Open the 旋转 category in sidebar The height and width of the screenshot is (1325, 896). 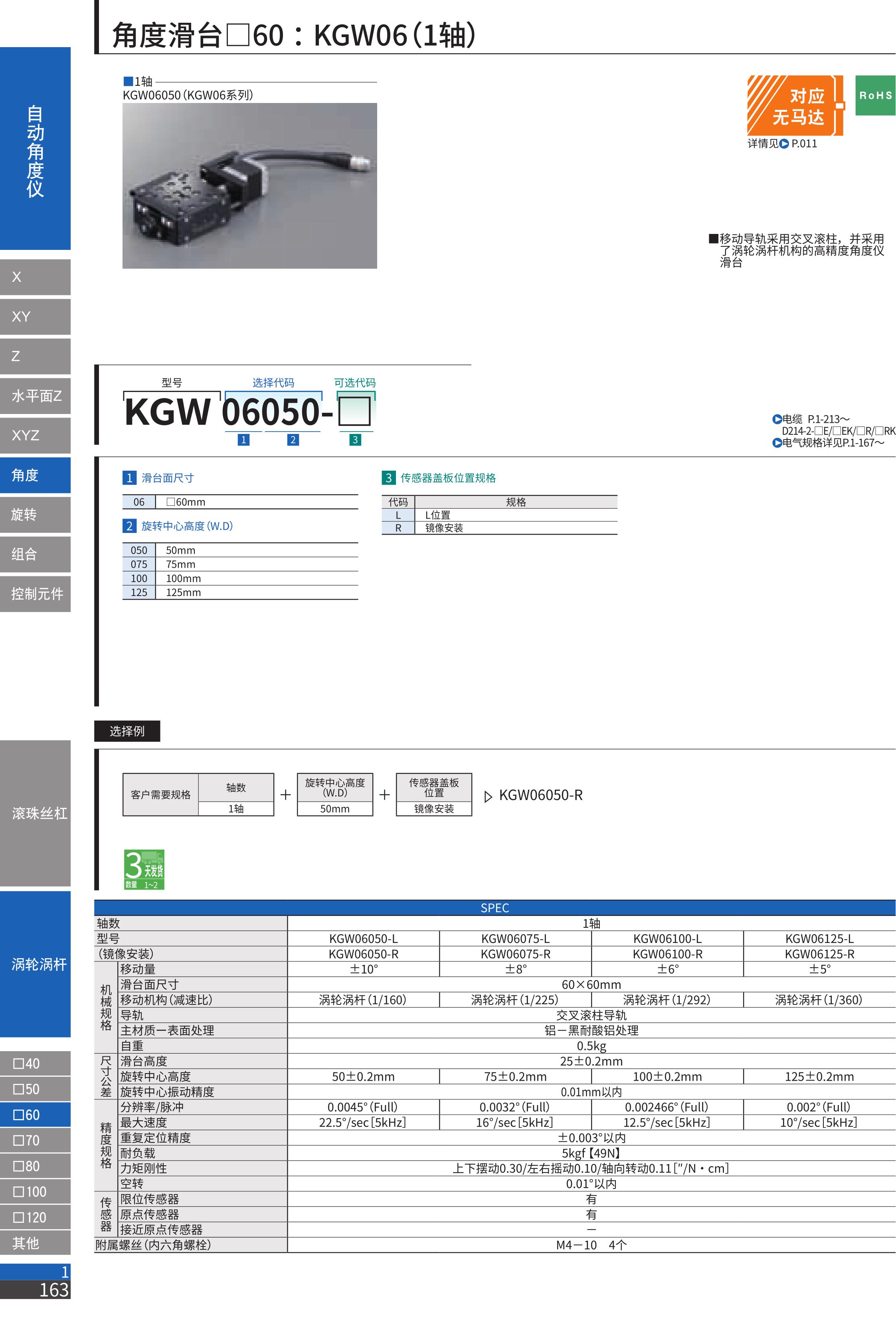click(35, 514)
